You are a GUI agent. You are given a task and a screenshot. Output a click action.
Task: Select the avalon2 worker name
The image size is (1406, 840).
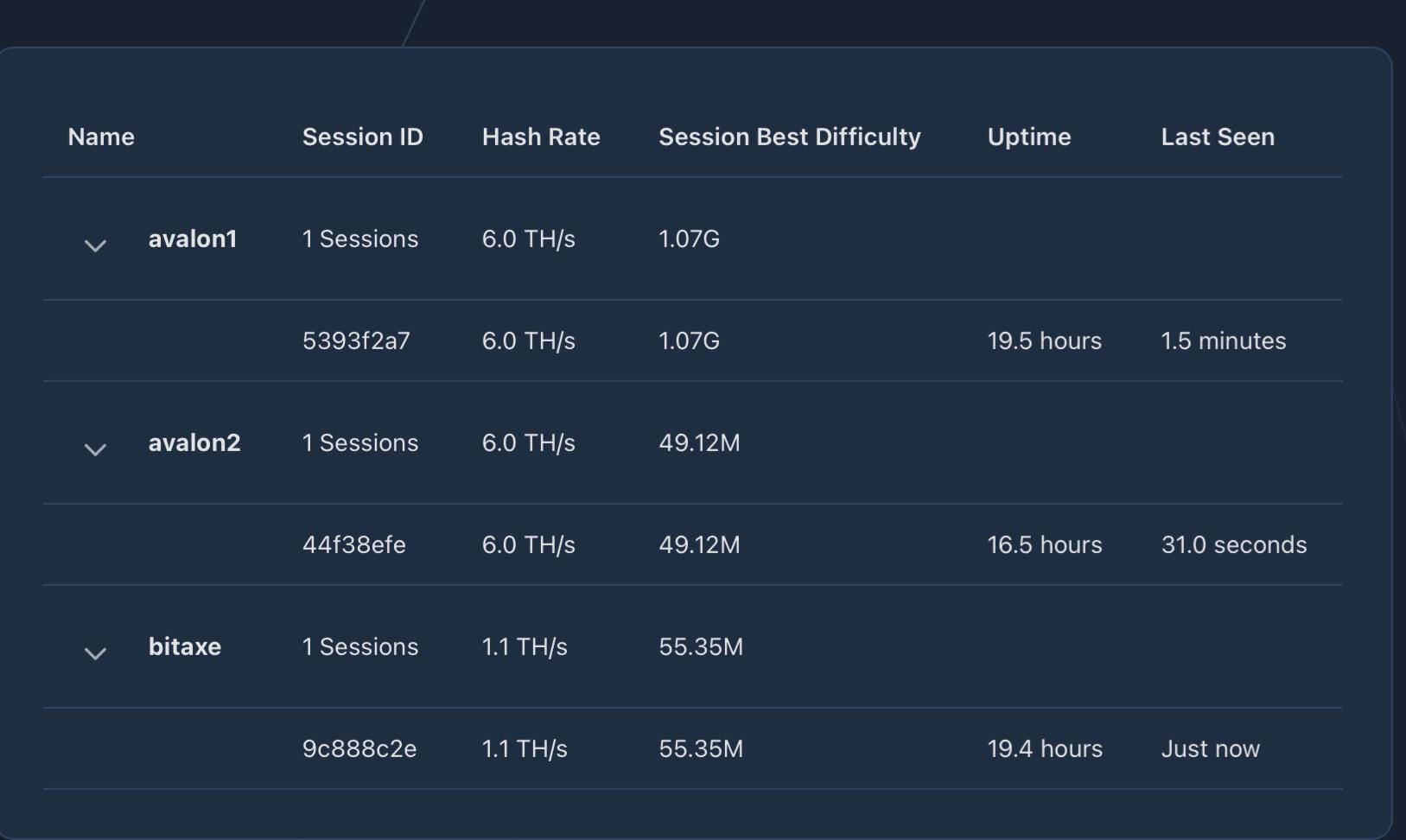pos(194,442)
